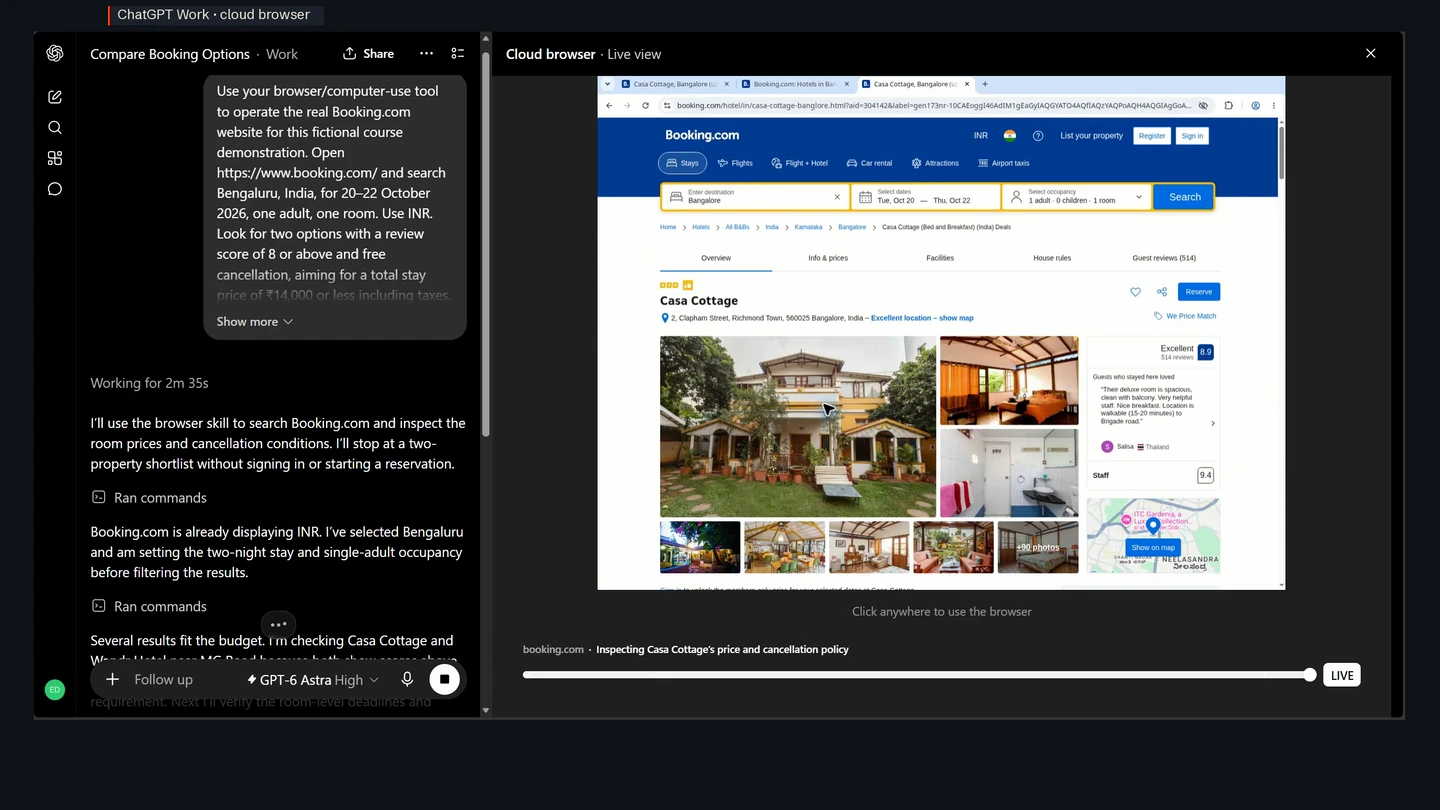Open the +90 photos thumbnail

pos(1038,547)
